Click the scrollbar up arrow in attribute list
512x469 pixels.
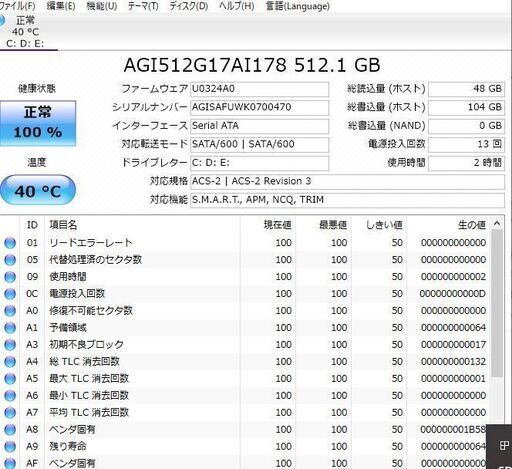click(497, 224)
